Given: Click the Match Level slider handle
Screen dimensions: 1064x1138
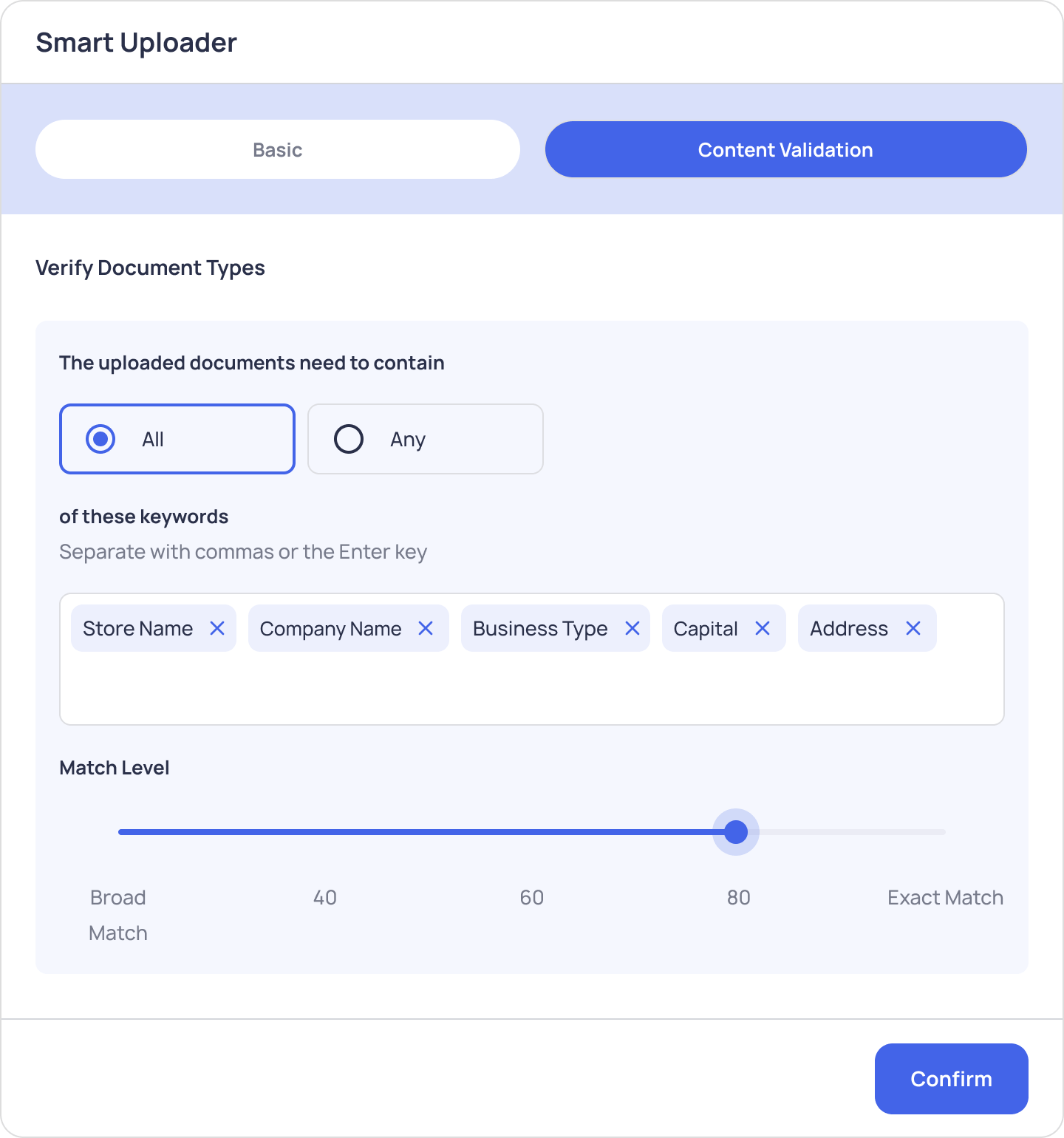Looking at the screenshot, I should (736, 832).
